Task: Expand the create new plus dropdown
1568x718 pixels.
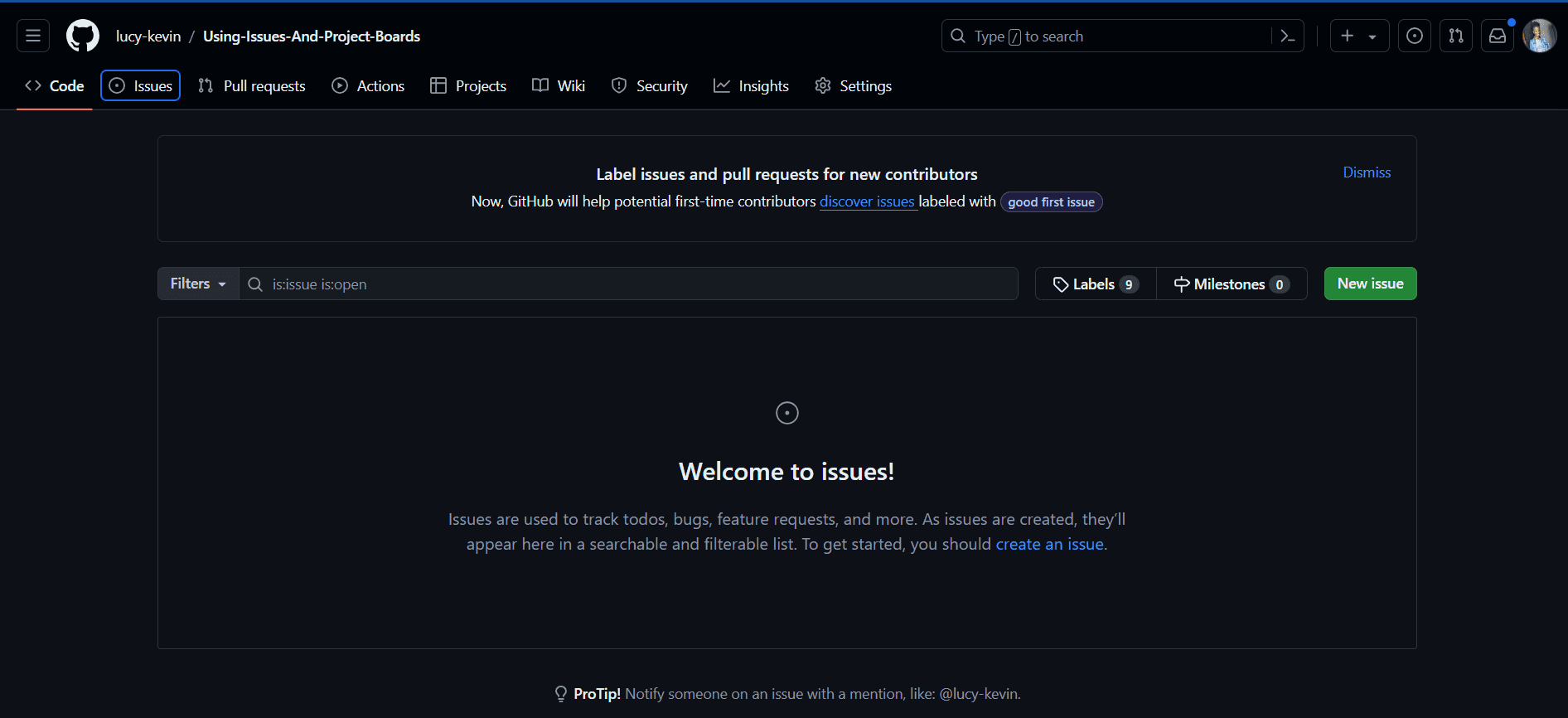Action: [x=1359, y=36]
